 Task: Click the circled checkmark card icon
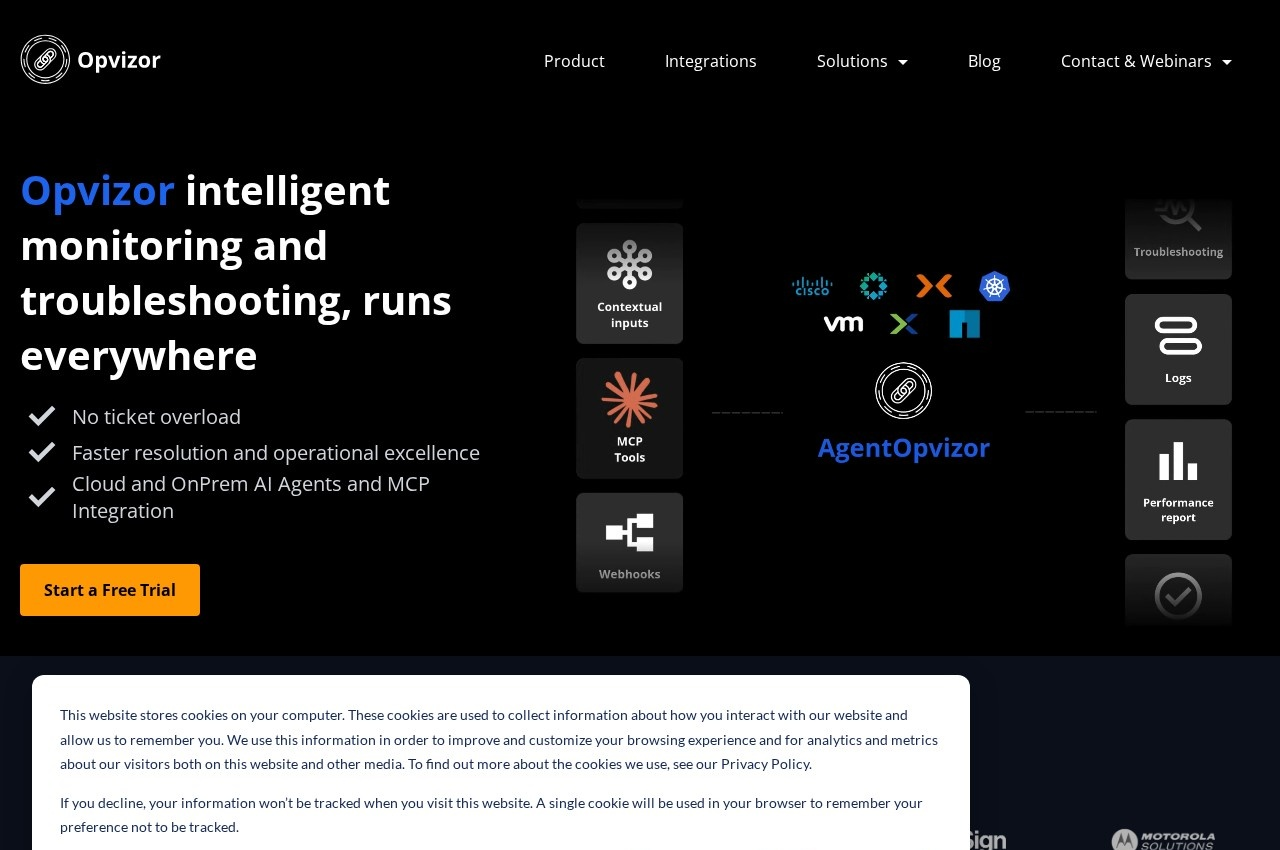point(1178,596)
